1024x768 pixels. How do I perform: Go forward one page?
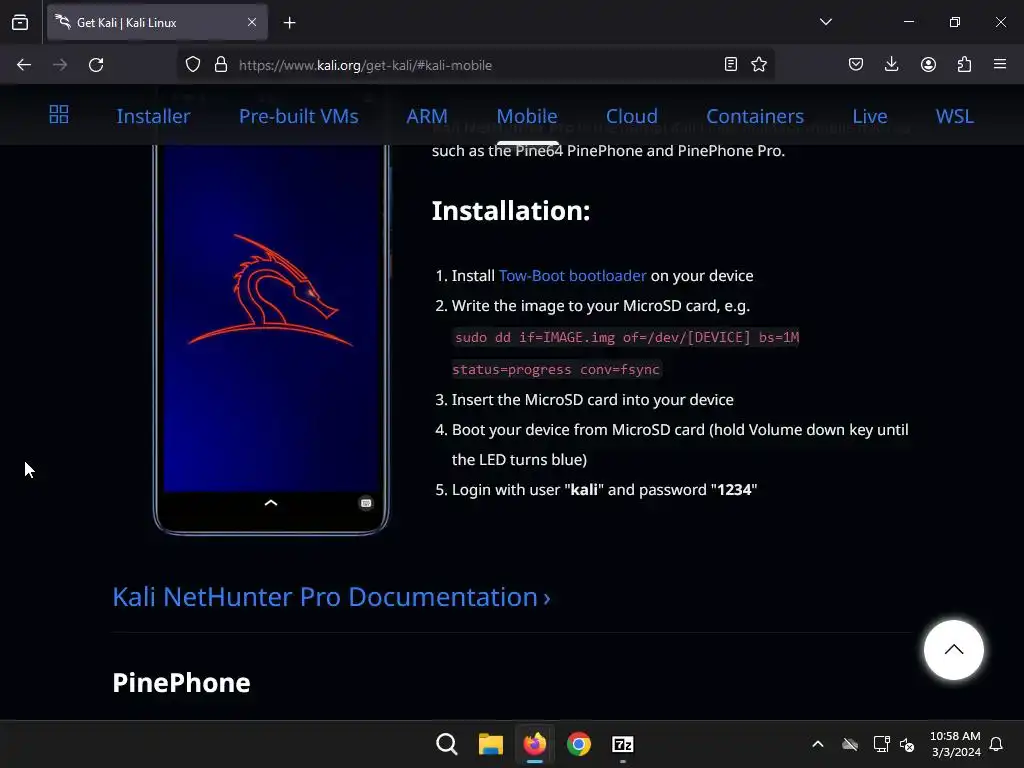[59, 65]
